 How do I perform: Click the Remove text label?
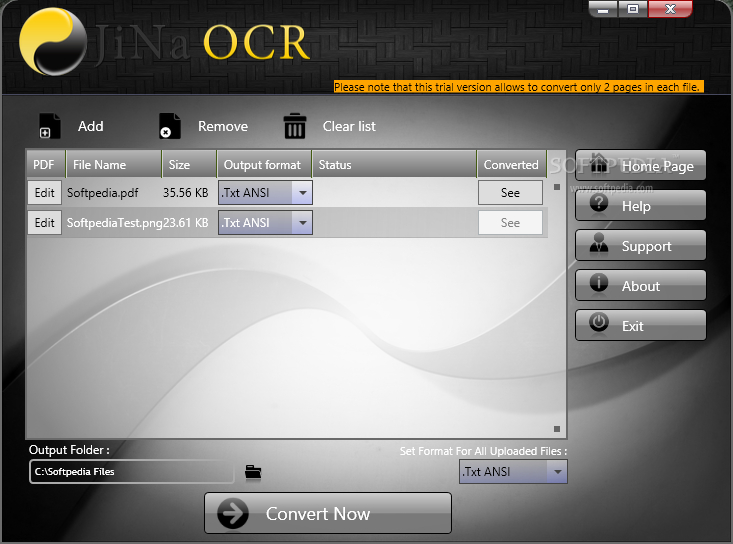tap(223, 126)
